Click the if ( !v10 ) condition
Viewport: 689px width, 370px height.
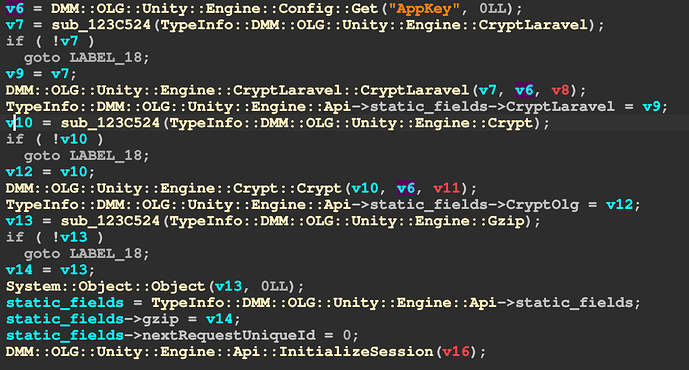point(54,139)
